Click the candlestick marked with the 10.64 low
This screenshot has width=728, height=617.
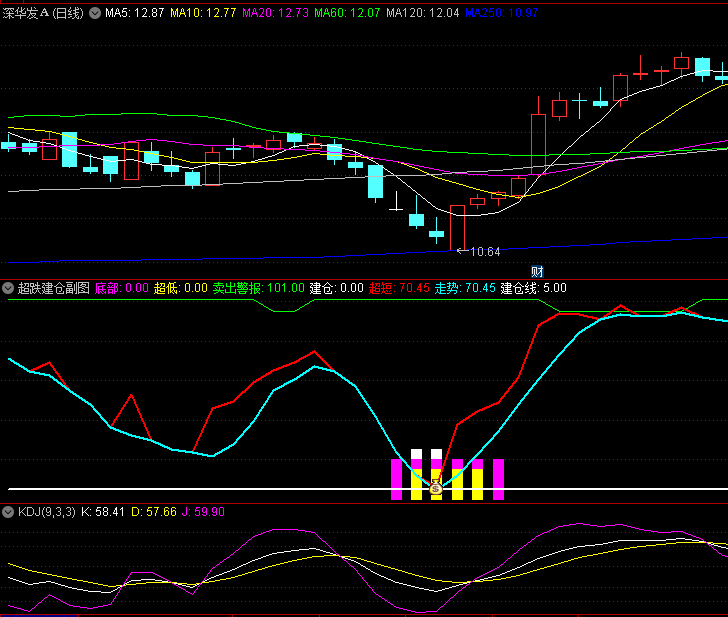(457, 227)
